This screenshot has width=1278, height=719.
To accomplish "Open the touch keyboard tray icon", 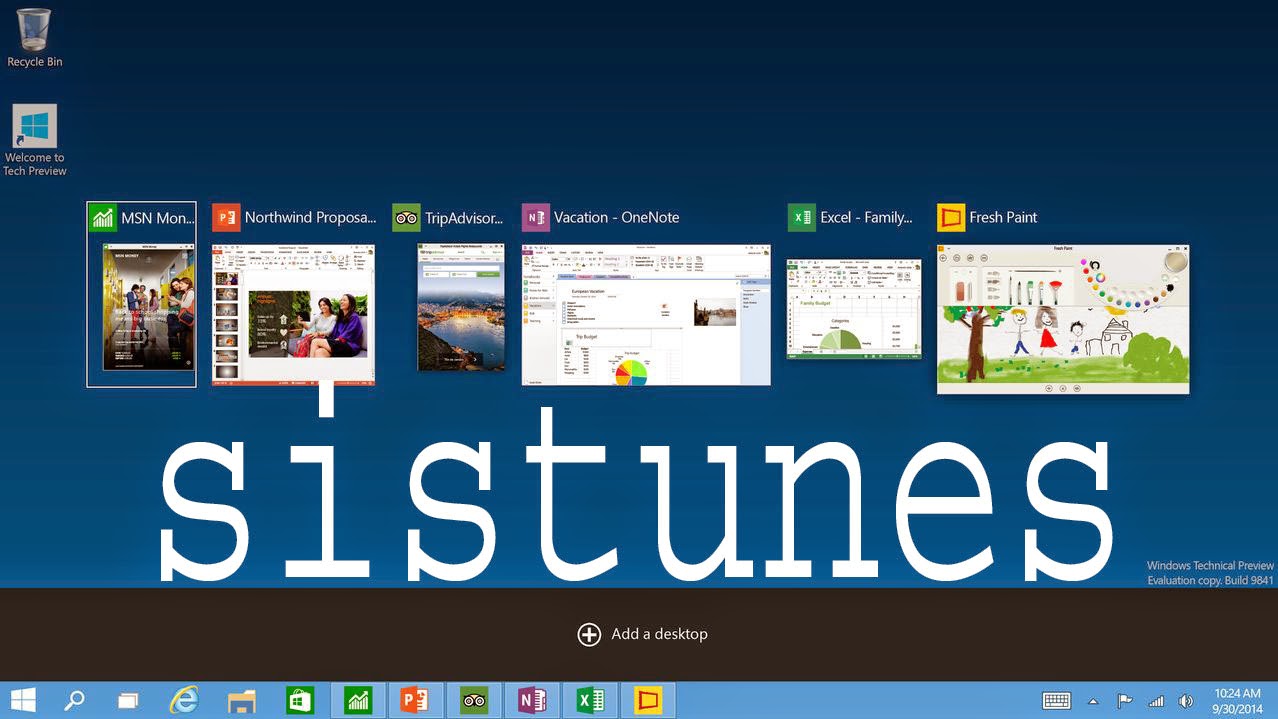I will (1056, 701).
